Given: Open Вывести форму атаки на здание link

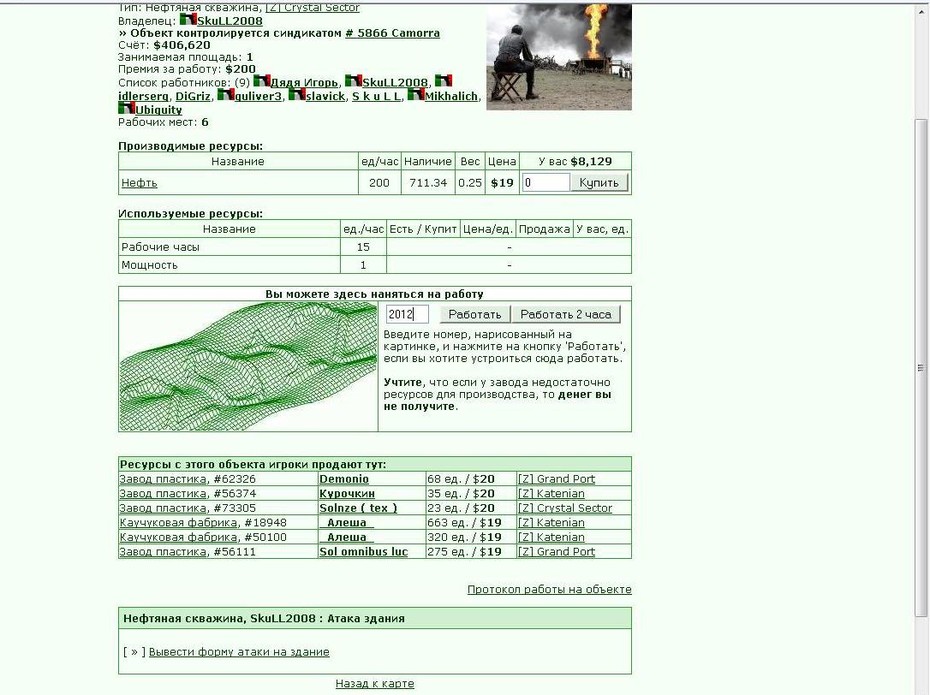Looking at the screenshot, I should [239, 652].
